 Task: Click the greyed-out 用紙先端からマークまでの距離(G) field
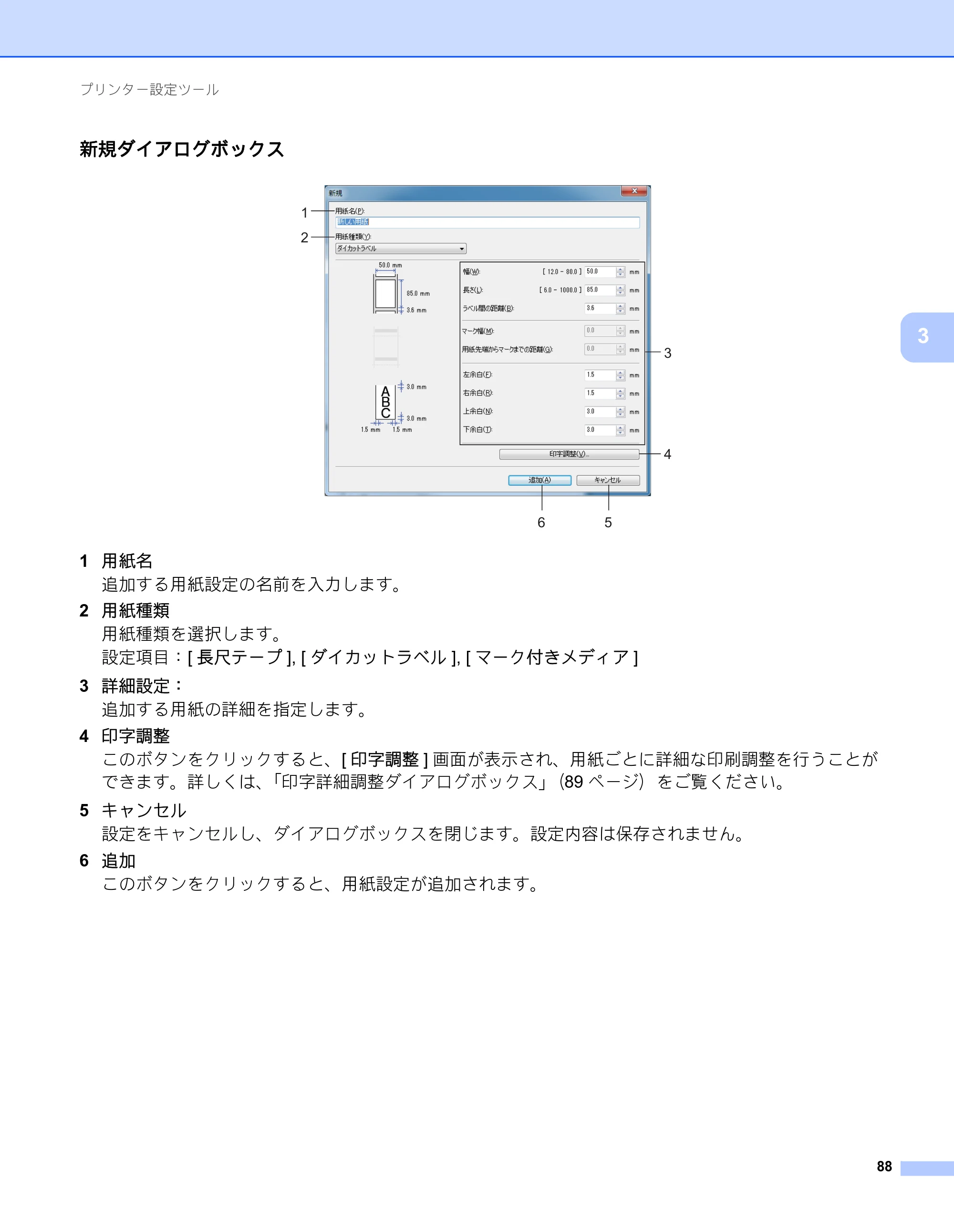coord(600,349)
